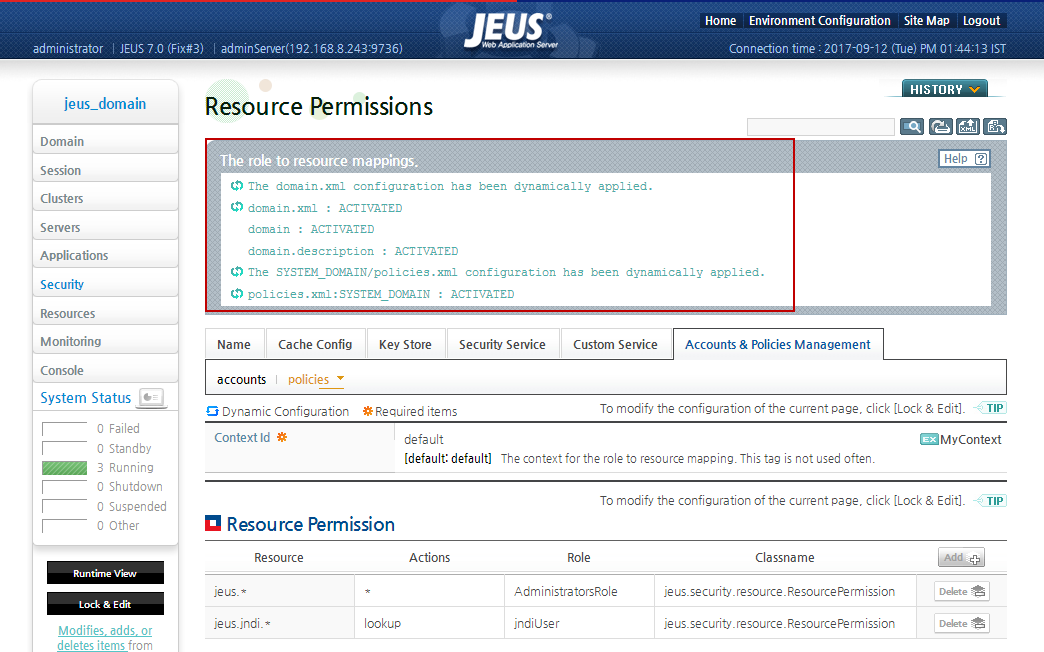Click the orange asterisk beside Context Id
The height and width of the screenshot is (652, 1044).
[x=282, y=437]
